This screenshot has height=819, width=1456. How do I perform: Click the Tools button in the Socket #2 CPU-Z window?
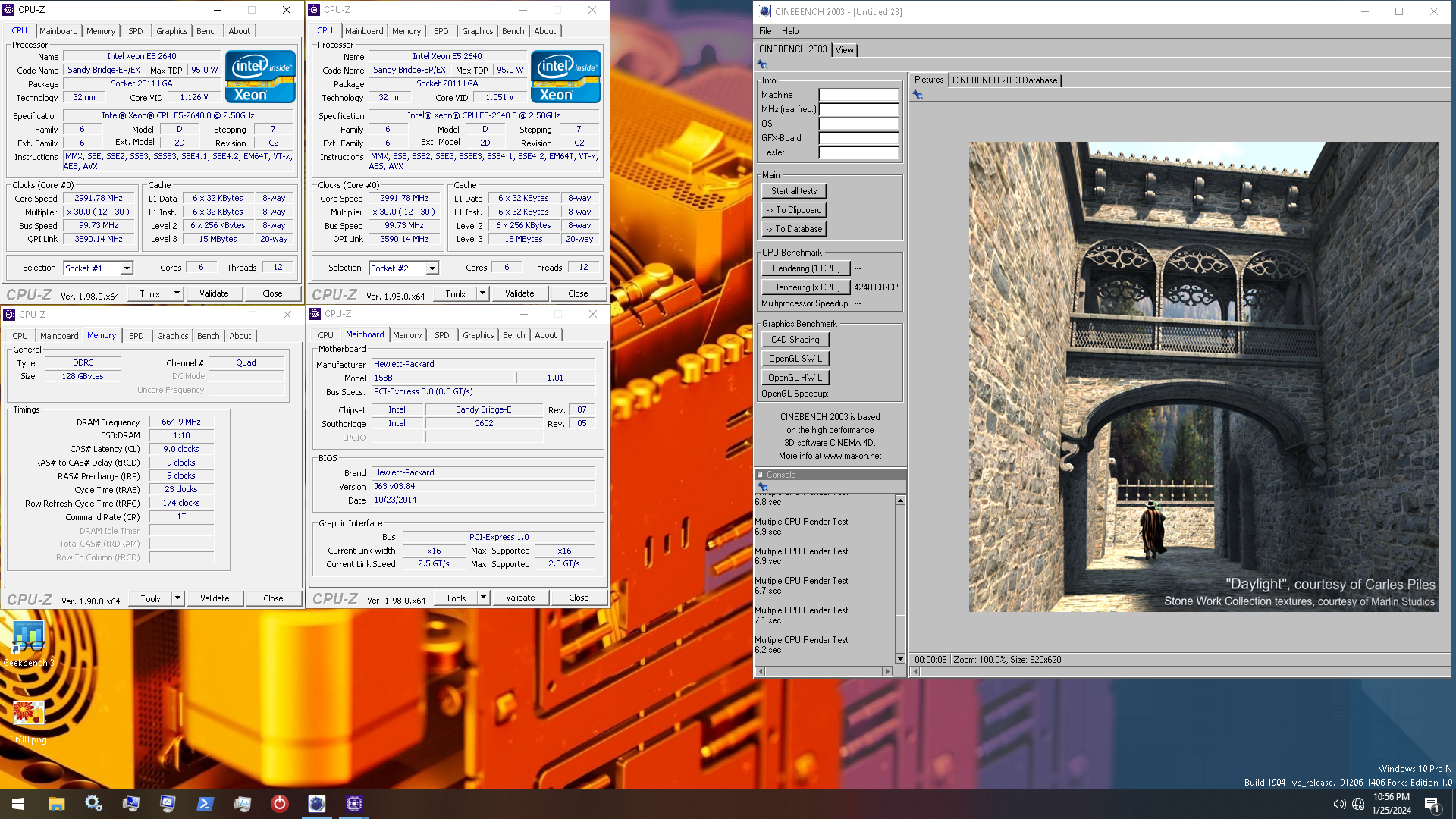[455, 293]
